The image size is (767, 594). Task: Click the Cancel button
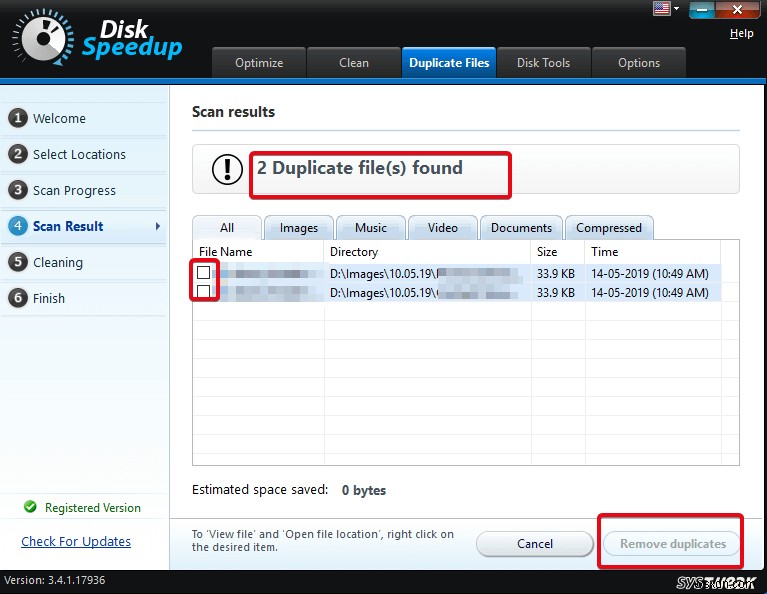tap(535, 544)
